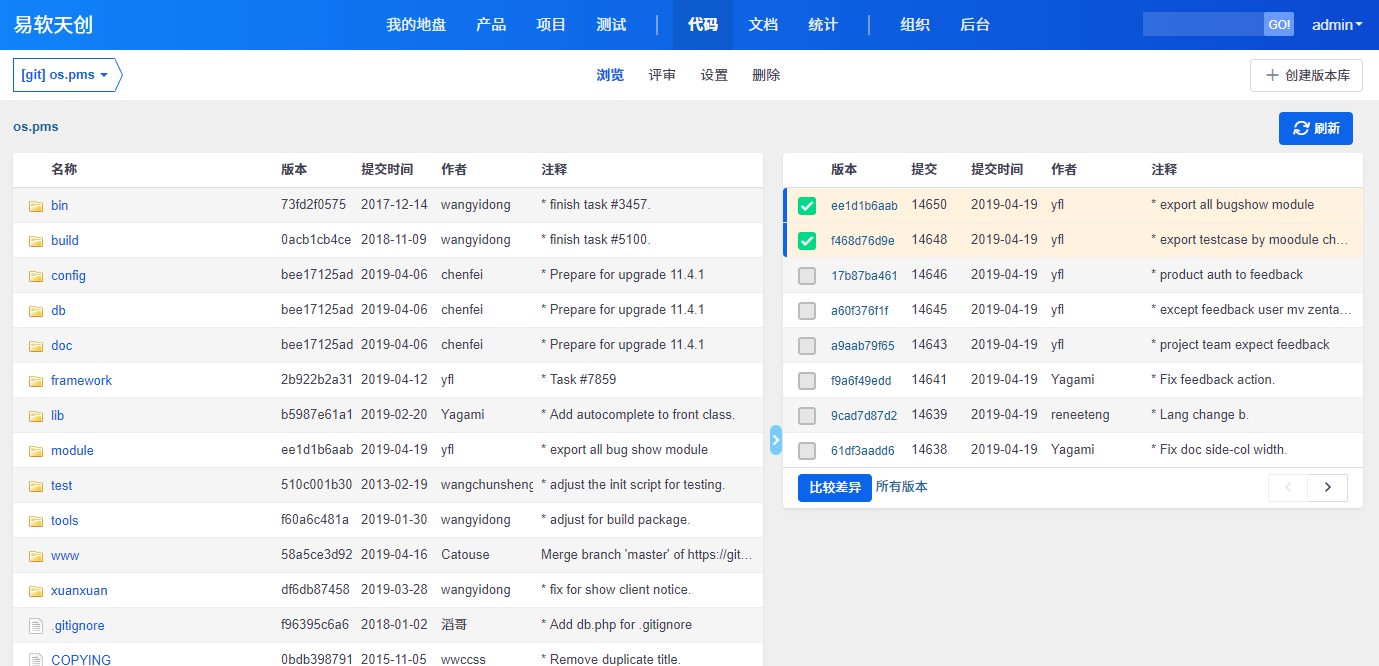
Task: Click the next page arrow in revisions
Action: (1327, 487)
